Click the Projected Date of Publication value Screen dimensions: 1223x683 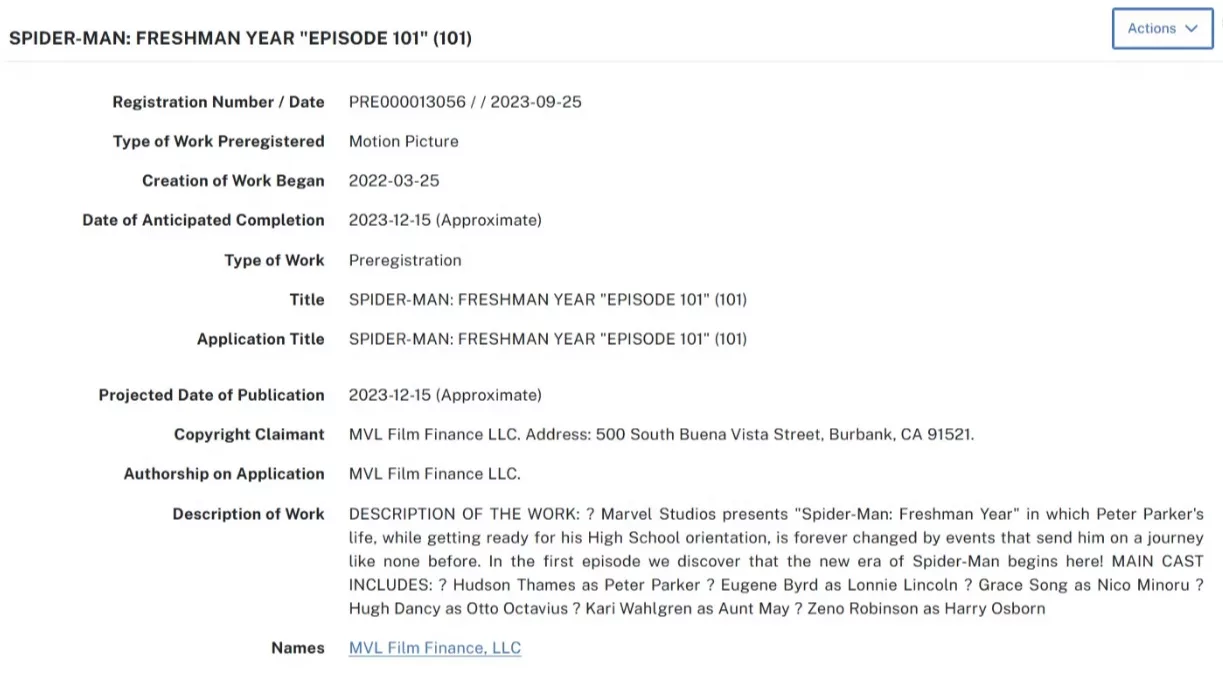point(445,395)
